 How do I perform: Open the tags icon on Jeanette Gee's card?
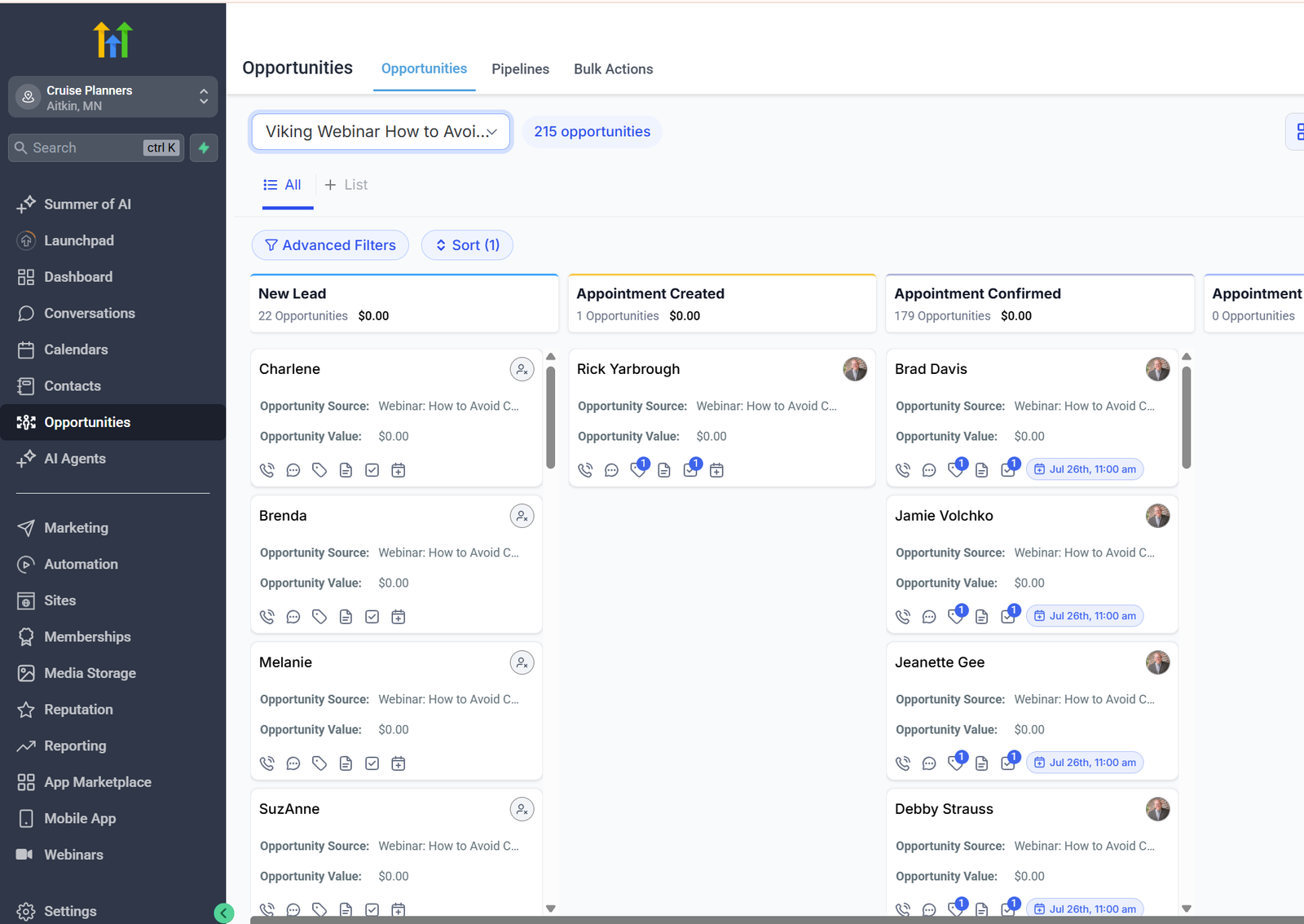click(957, 761)
